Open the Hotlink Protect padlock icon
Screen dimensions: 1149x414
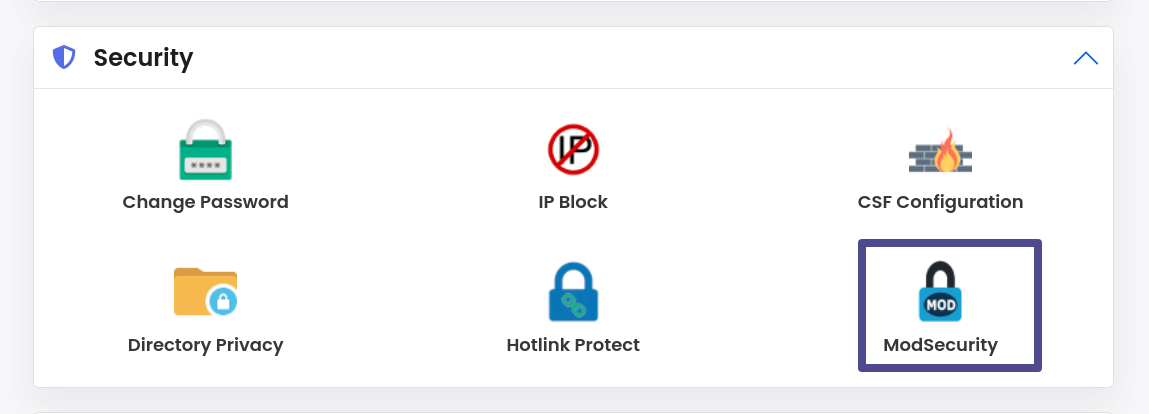point(573,292)
